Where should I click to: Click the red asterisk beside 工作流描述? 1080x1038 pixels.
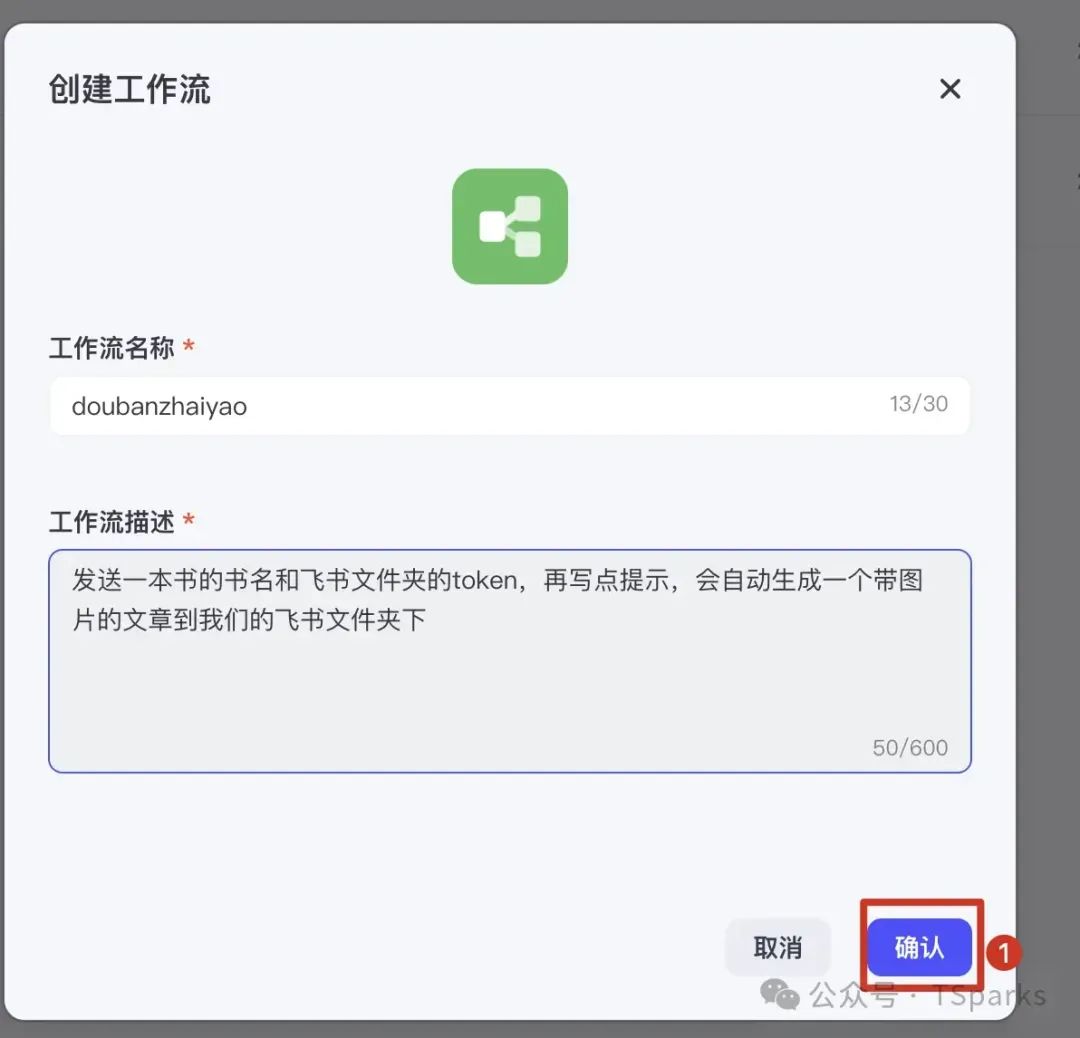point(189,520)
